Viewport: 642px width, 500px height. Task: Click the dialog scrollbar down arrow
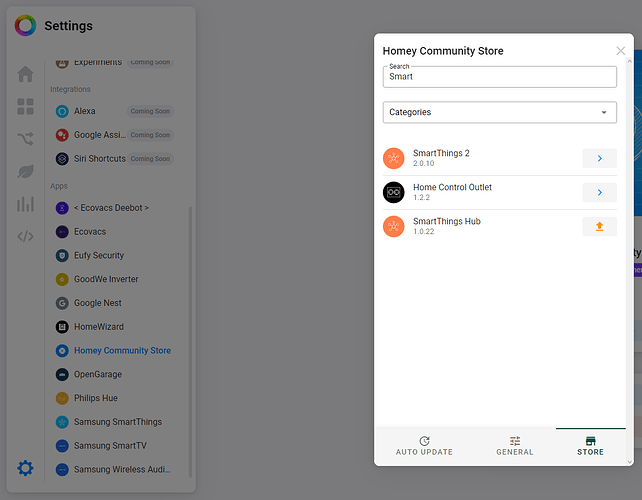[630, 462]
